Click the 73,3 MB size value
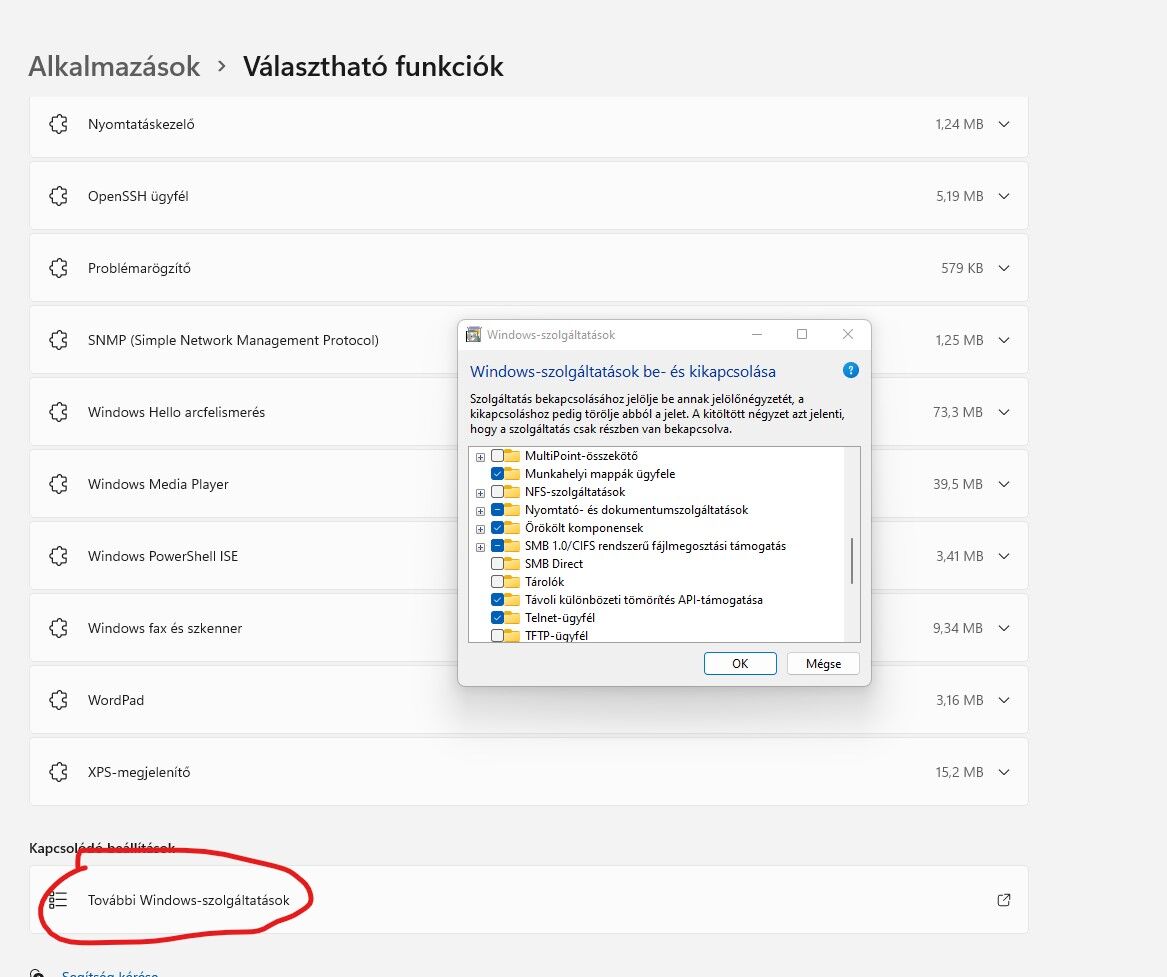Screen dimensions: 1167x977 pos(958,412)
